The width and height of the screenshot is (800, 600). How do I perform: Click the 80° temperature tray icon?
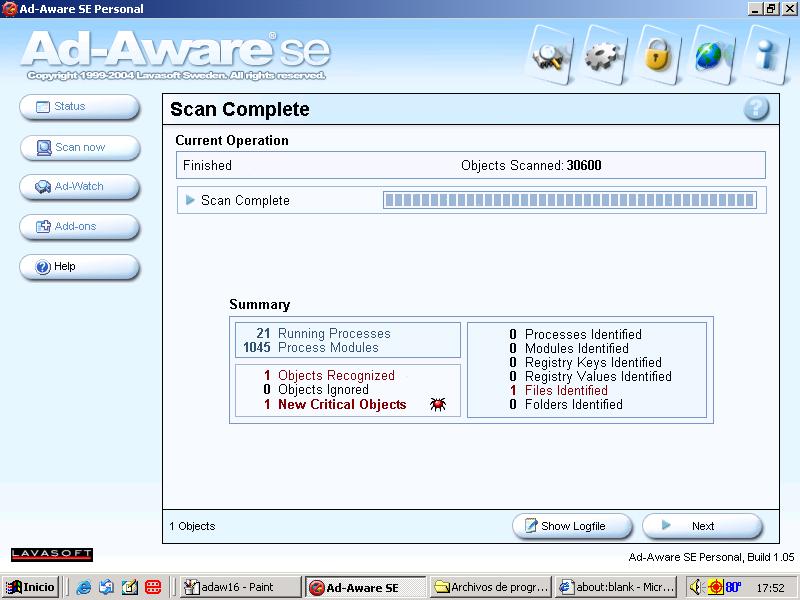tap(733, 587)
